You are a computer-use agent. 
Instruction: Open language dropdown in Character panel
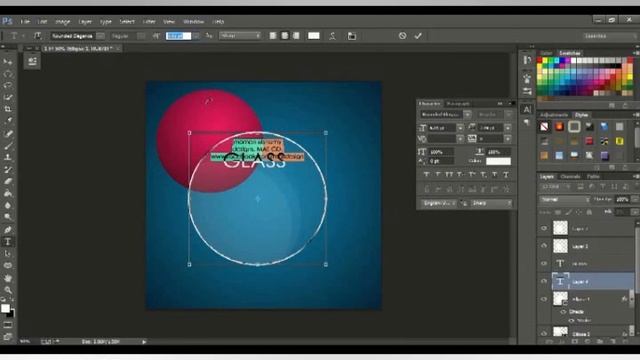[438, 203]
